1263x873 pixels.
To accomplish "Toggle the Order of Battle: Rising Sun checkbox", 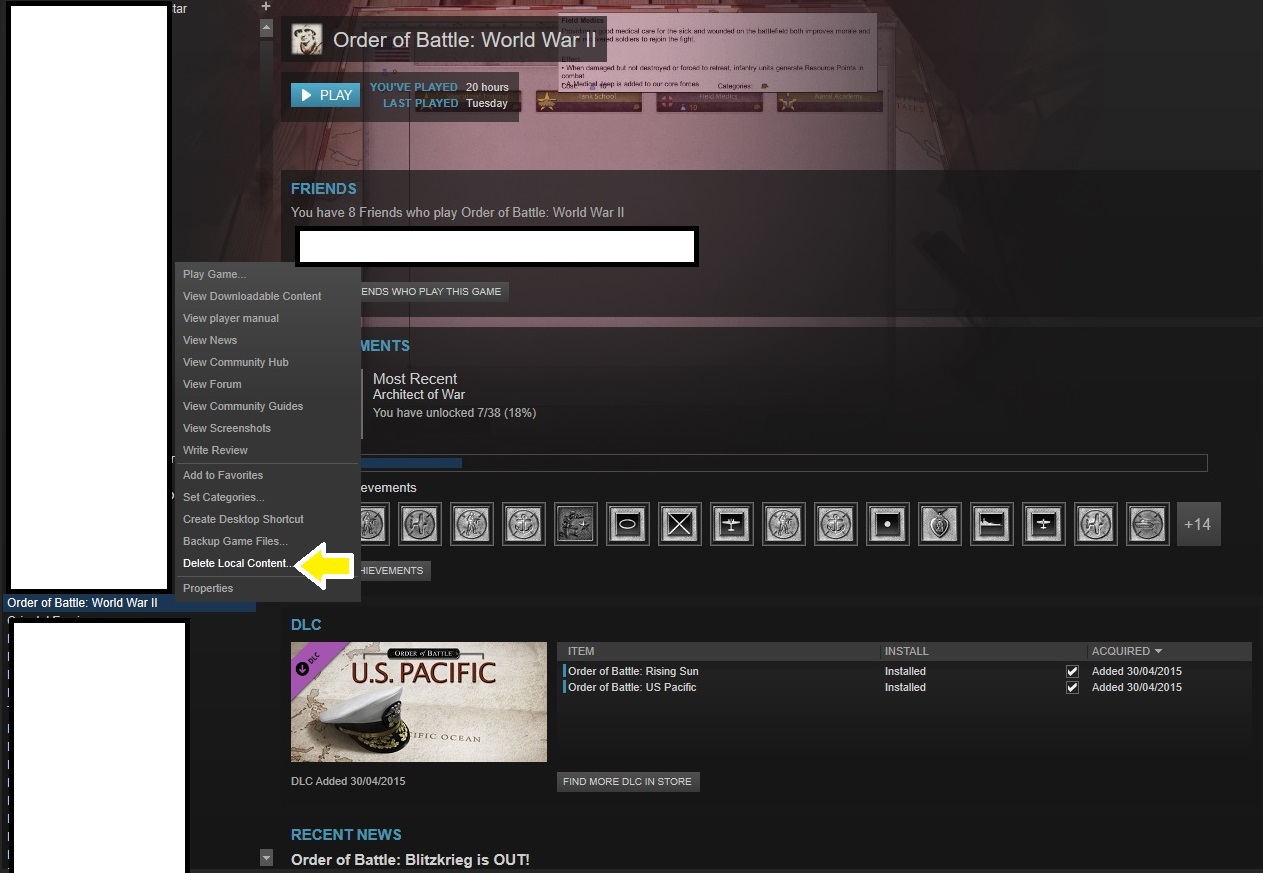I will tap(1073, 672).
